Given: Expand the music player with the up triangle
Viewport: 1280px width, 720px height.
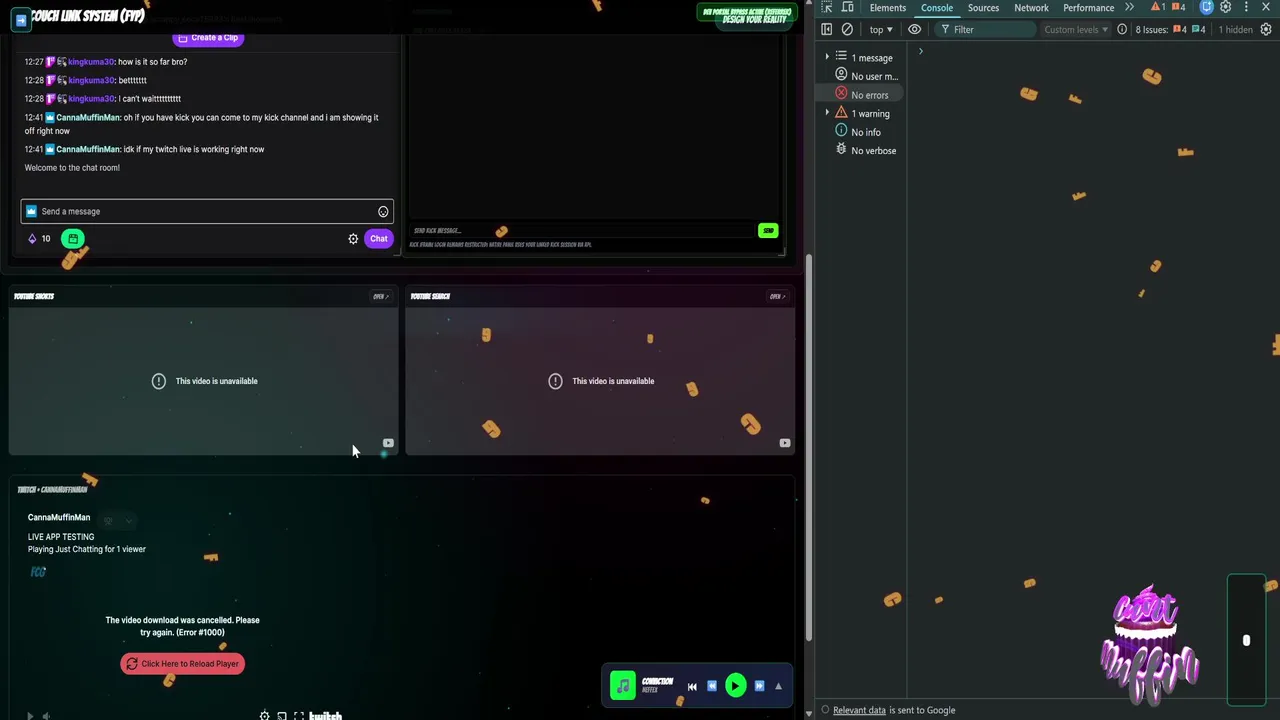Looking at the screenshot, I should 778,687.
